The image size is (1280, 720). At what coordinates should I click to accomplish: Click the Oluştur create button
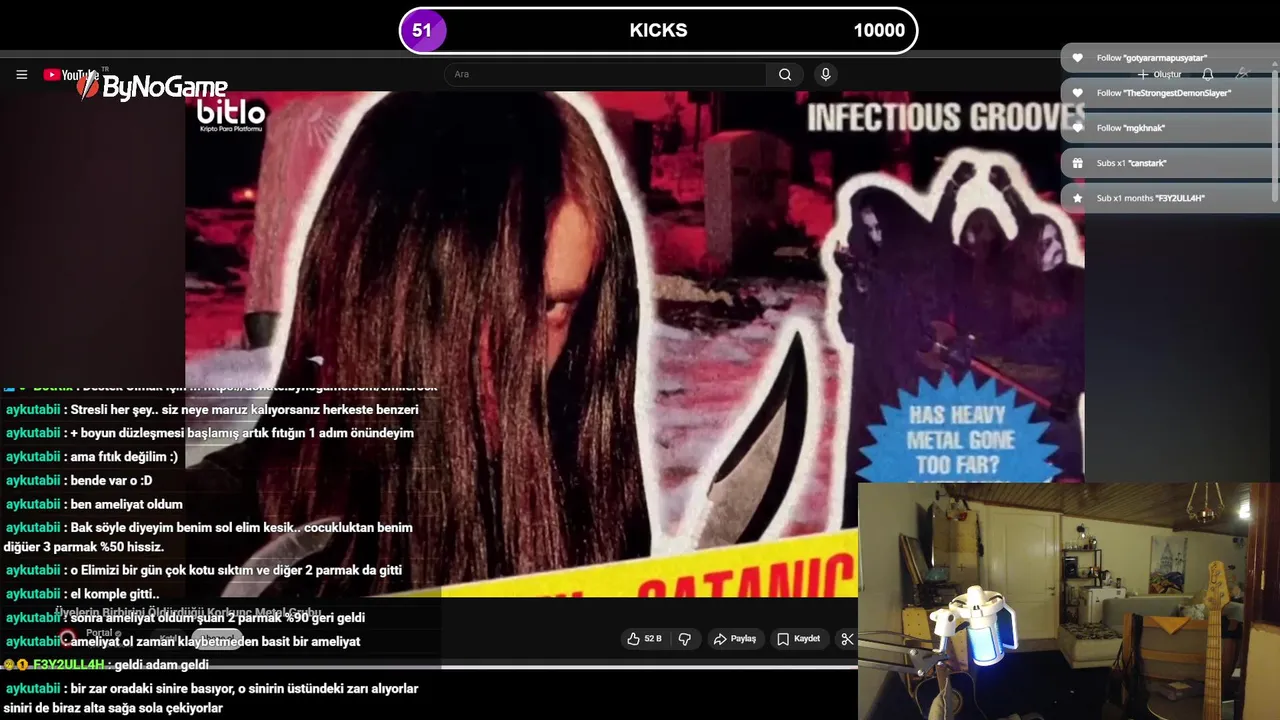coord(1160,74)
